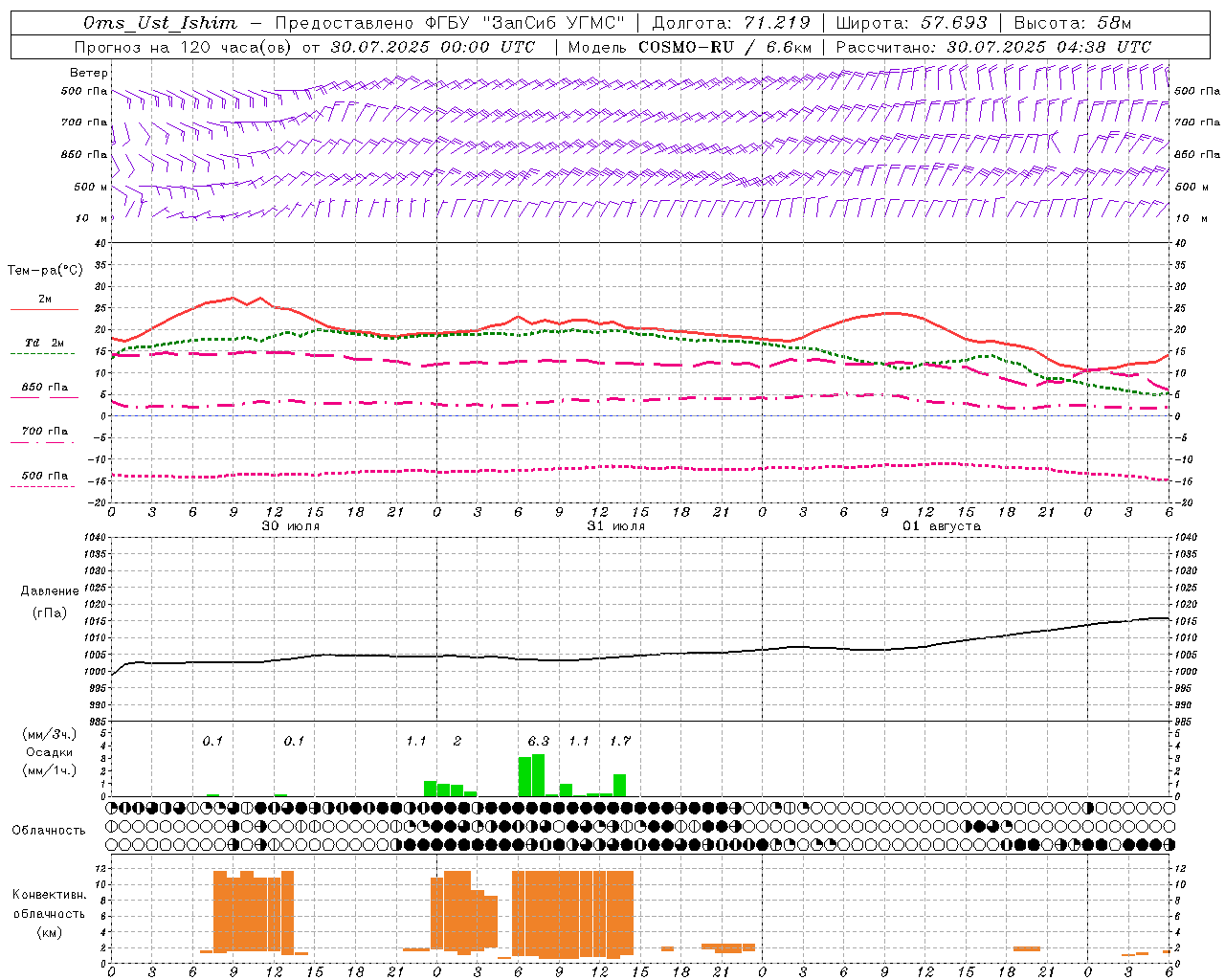Screen dimensions: 1225x980
Task: Click the left-side "Ветер" wind label
Action: pos(89,73)
